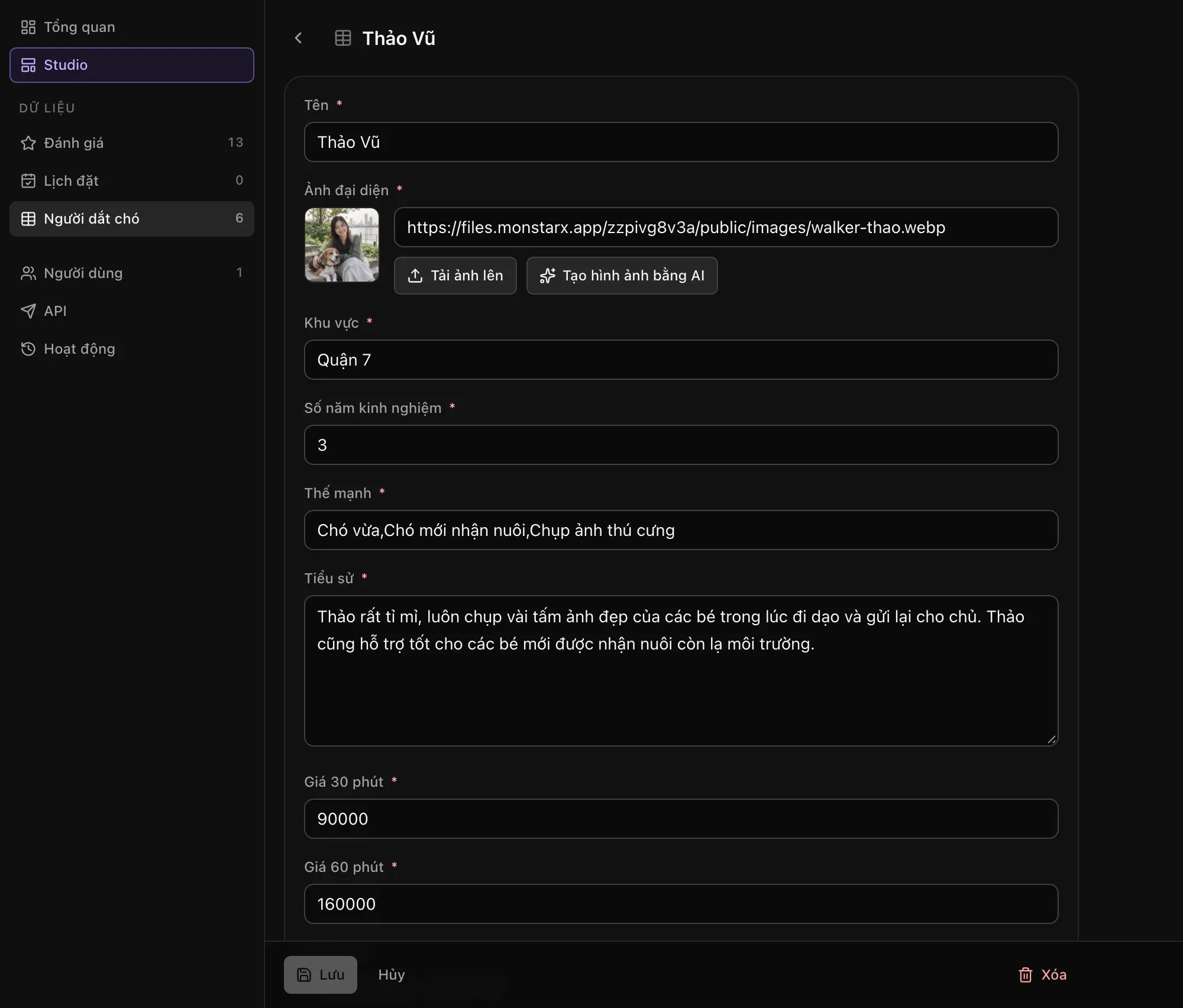
Task: Go back using the left chevron arrow
Action: pos(298,38)
